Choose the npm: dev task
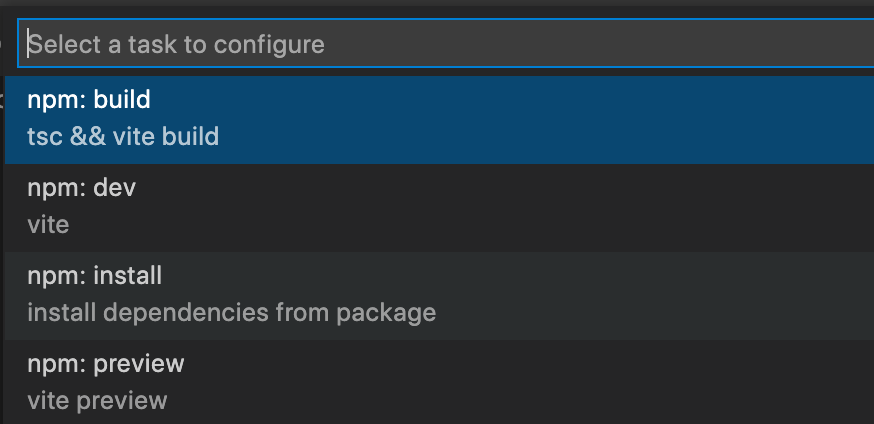 [x=439, y=207]
